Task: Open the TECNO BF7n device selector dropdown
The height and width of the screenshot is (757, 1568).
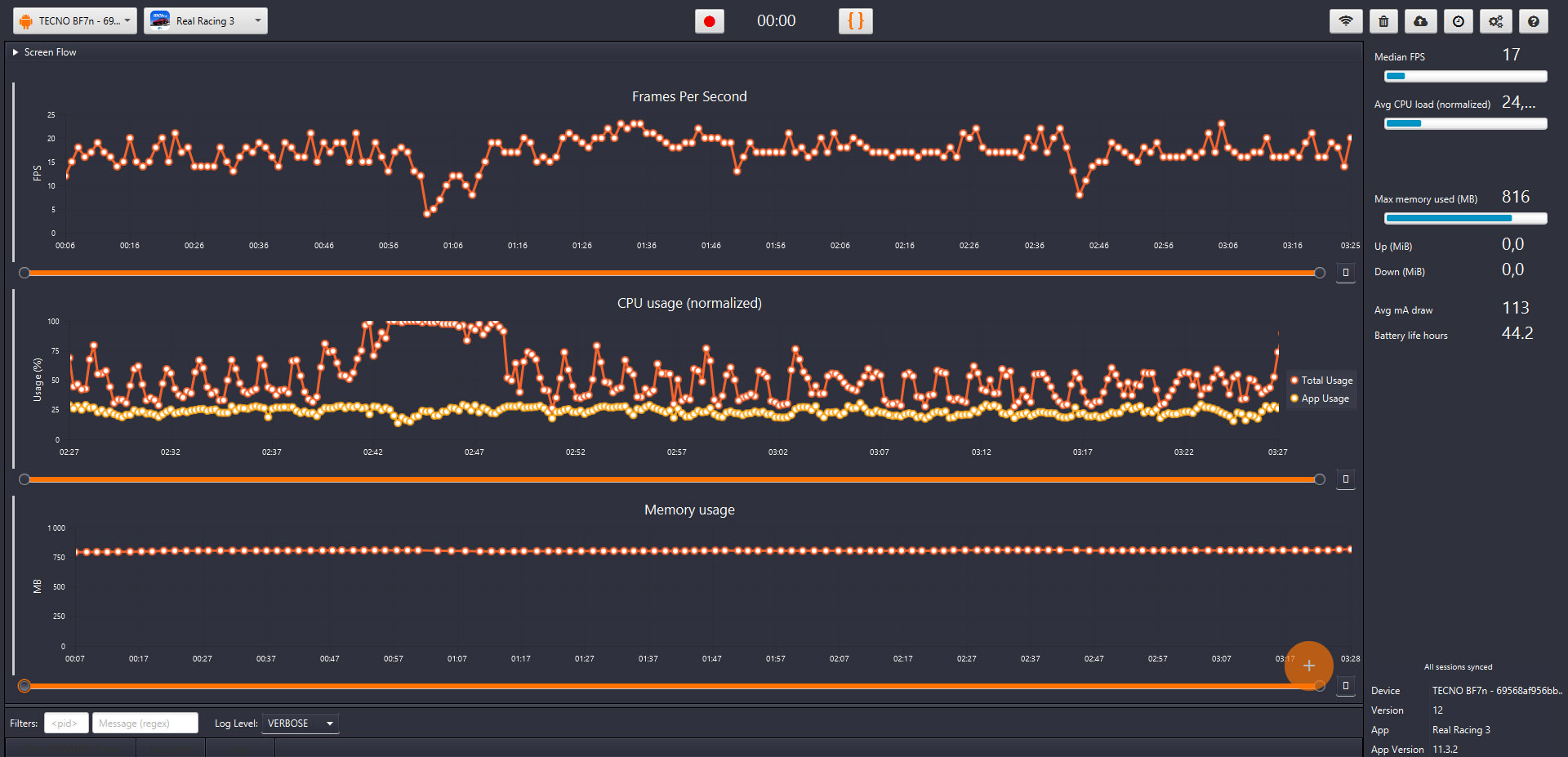Action: click(x=75, y=21)
